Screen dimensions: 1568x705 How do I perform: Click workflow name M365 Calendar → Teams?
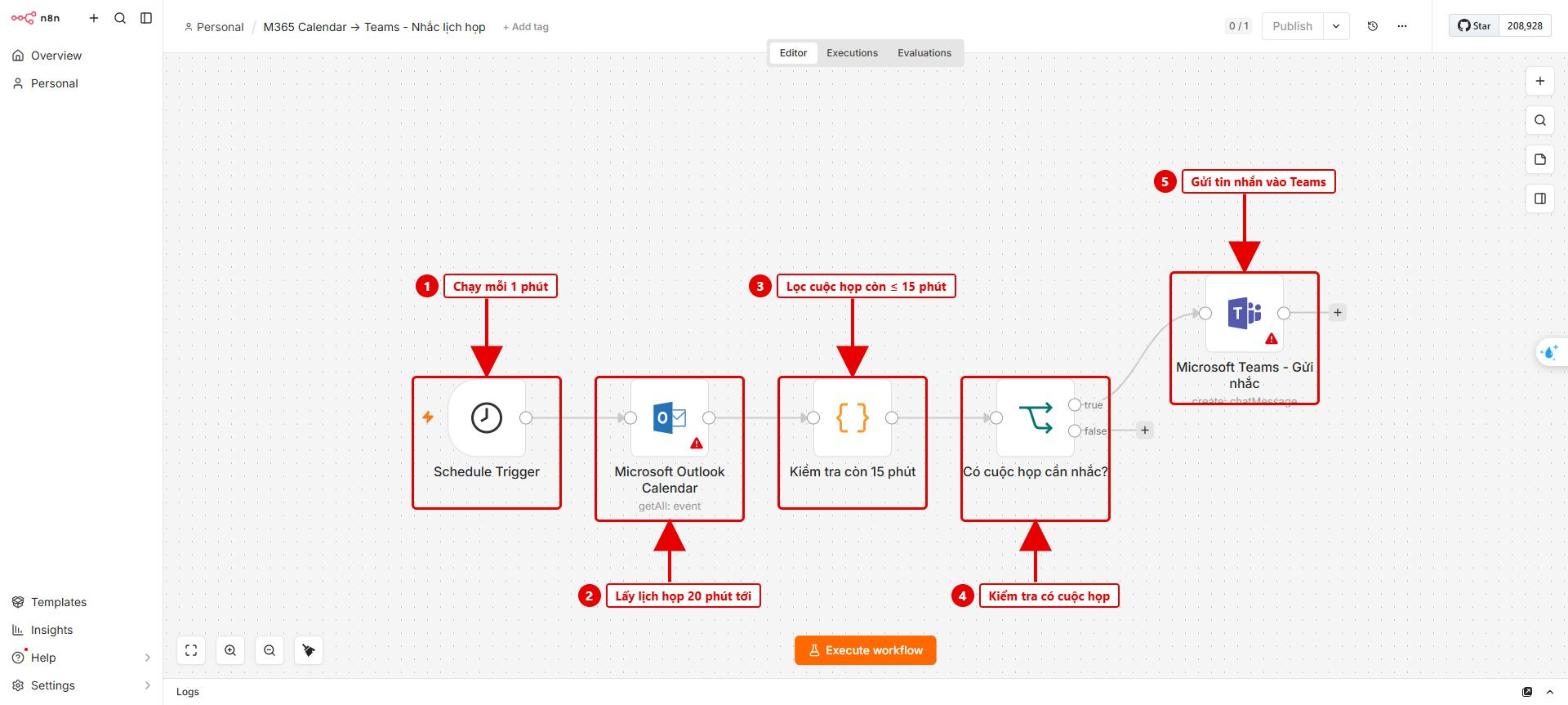pyautogui.click(x=374, y=27)
